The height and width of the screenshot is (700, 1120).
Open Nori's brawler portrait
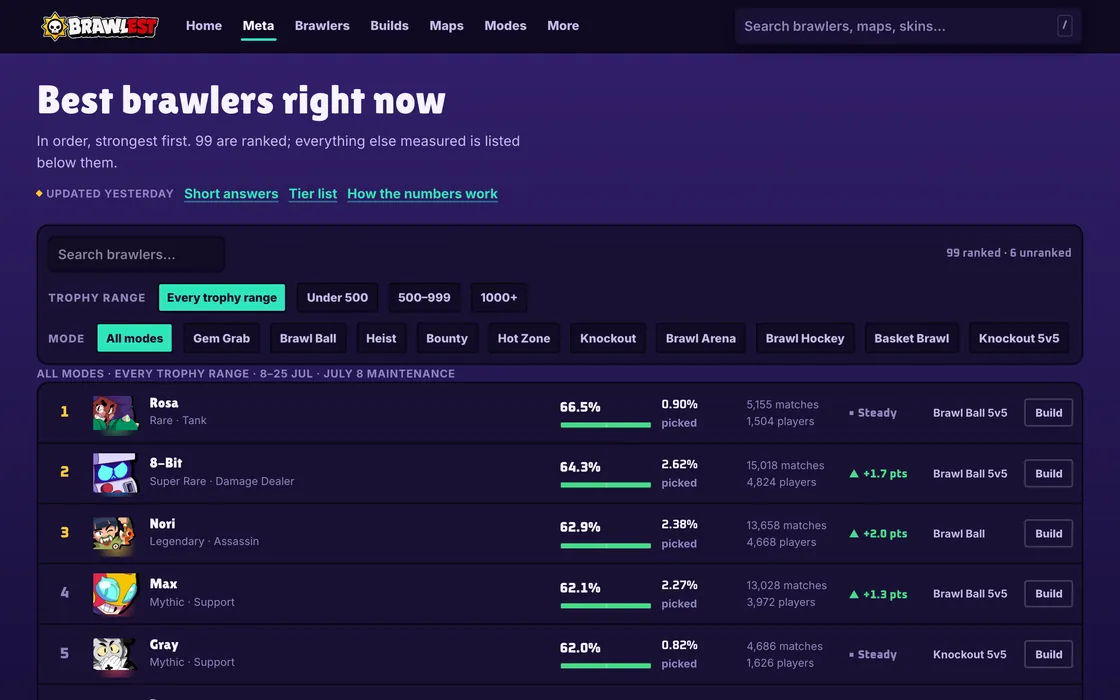coord(115,533)
